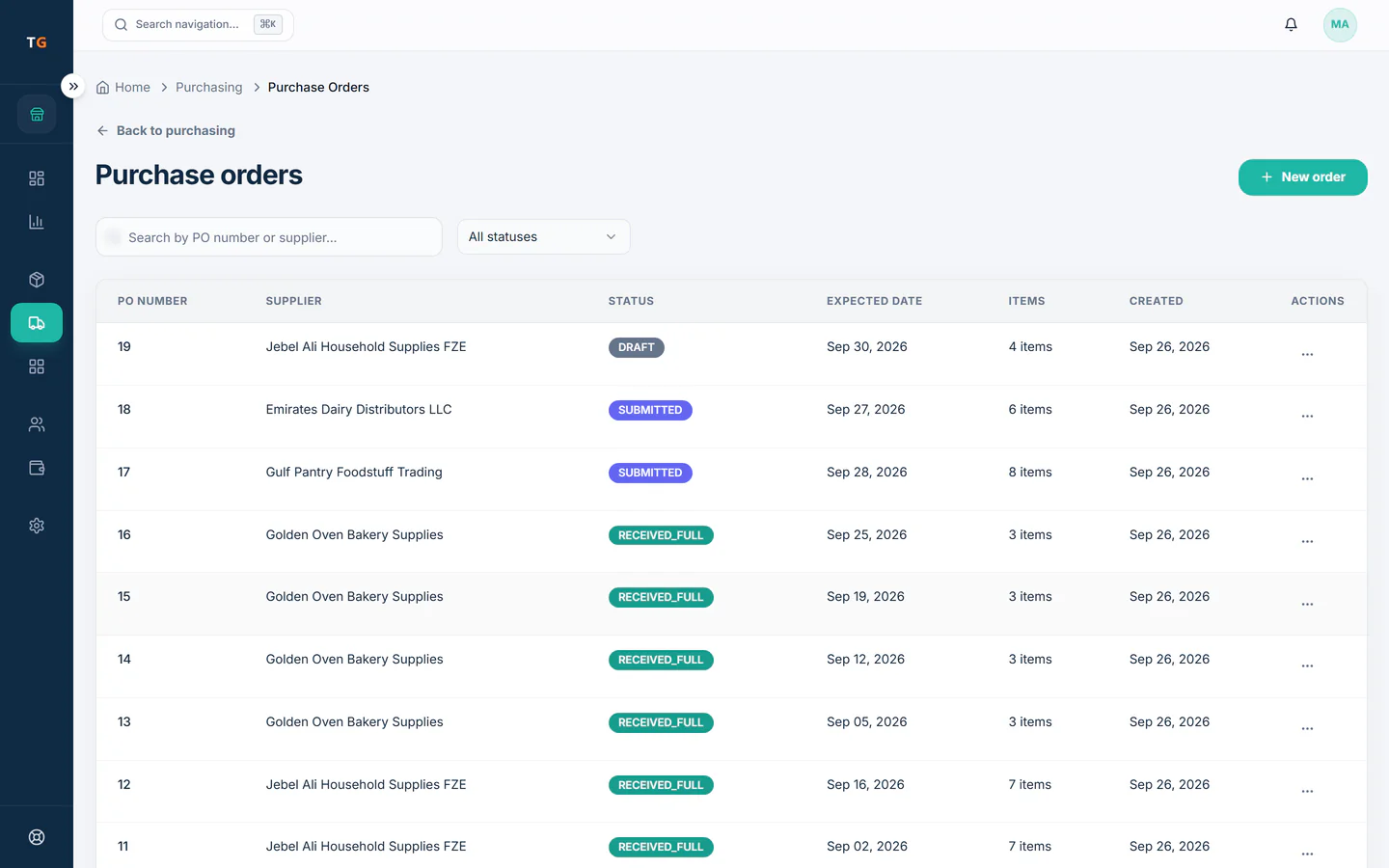Open the wallet icon in sidebar
1389x868 pixels.
tap(37, 468)
